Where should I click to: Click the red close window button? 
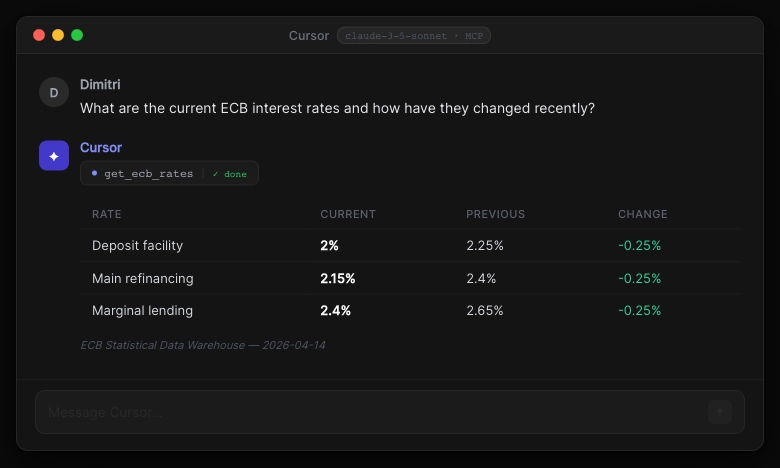(x=39, y=35)
